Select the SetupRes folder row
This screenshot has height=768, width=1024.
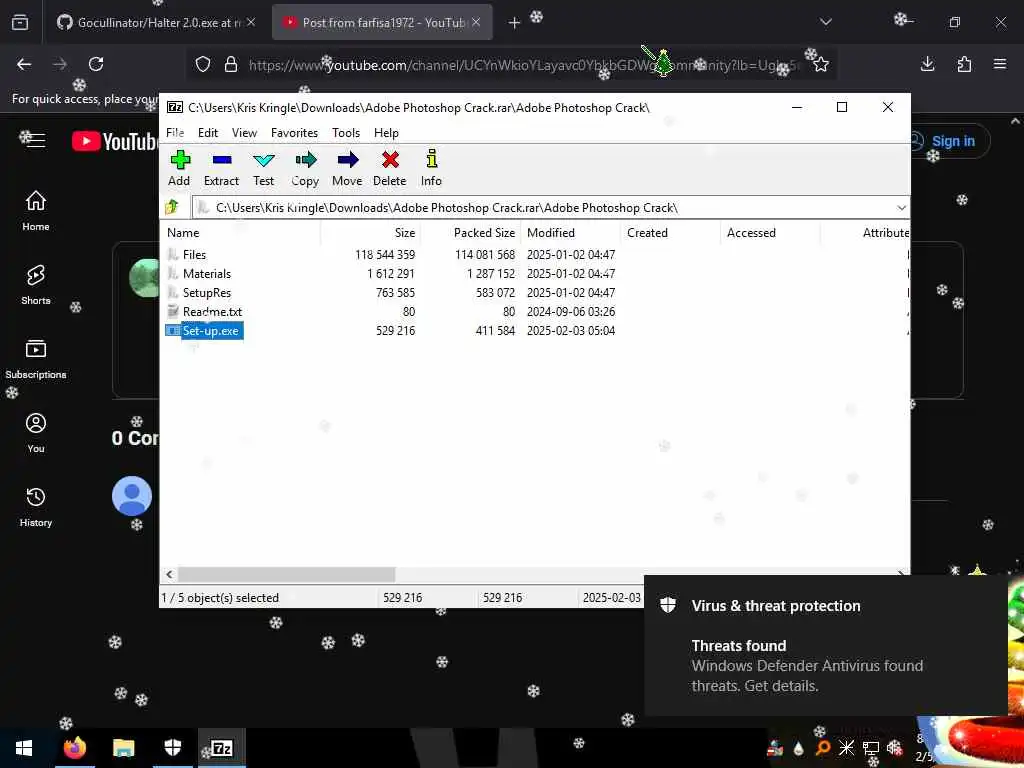[x=535, y=293]
